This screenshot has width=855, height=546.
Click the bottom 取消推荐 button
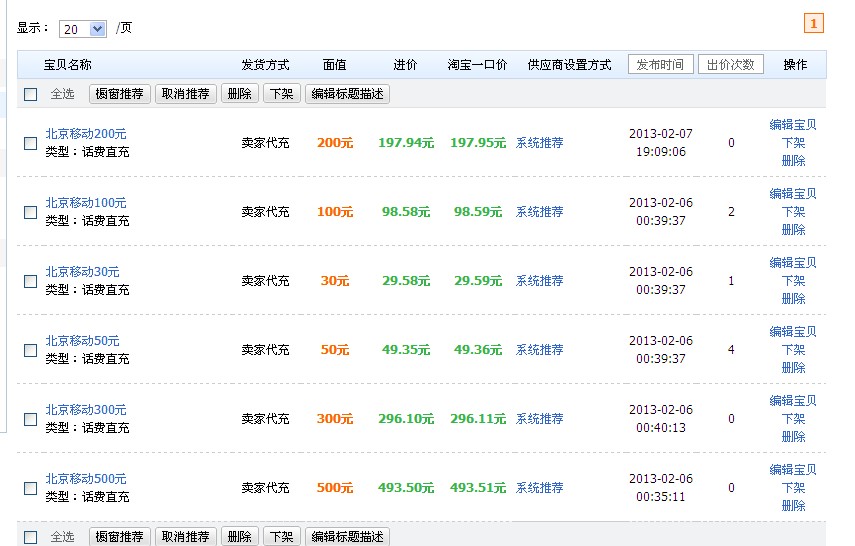coord(186,536)
